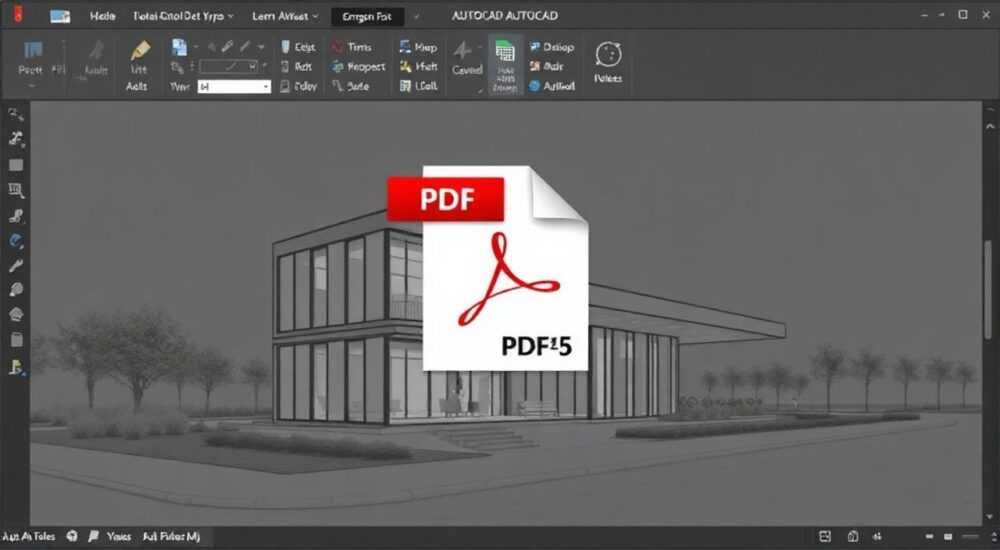Click the globe icon in status bar
The image size is (1000, 550).
click(x=72, y=537)
